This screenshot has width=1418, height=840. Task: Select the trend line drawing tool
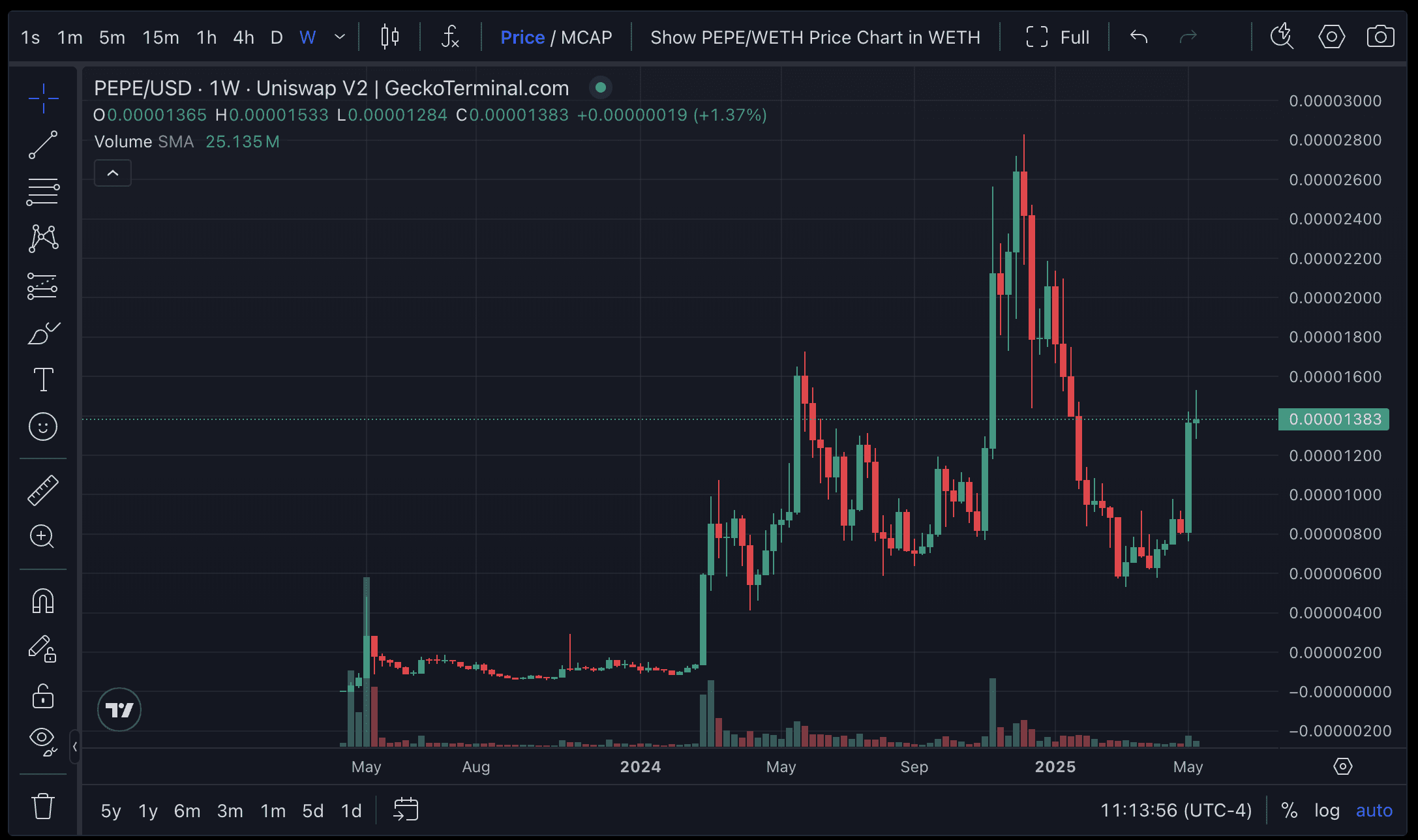(x=43, y=145)
